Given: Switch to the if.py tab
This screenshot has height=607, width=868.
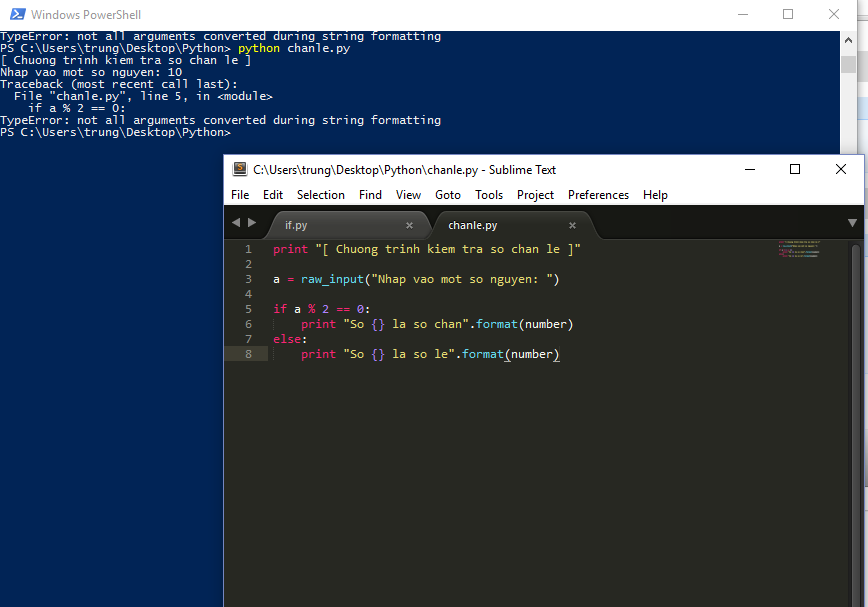Looking at the screenshot, I should pyautogui.click(x=297, y=226).
